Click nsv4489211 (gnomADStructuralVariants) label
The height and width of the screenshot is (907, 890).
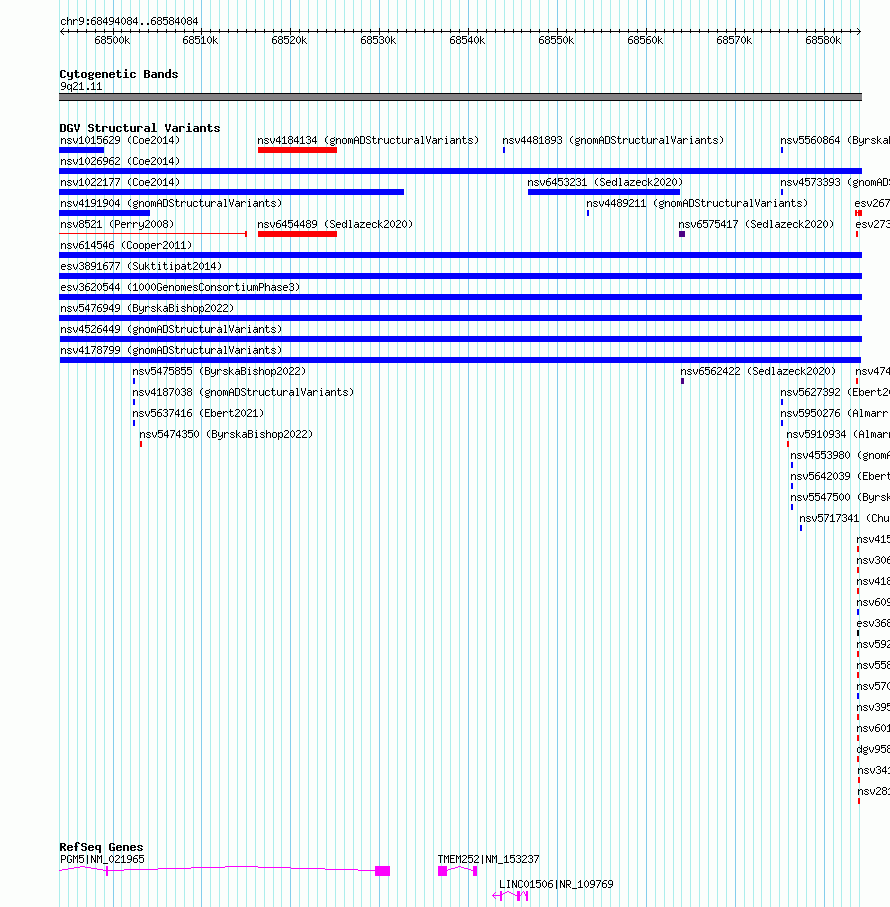pyautogui.click(x=697, y=203)
